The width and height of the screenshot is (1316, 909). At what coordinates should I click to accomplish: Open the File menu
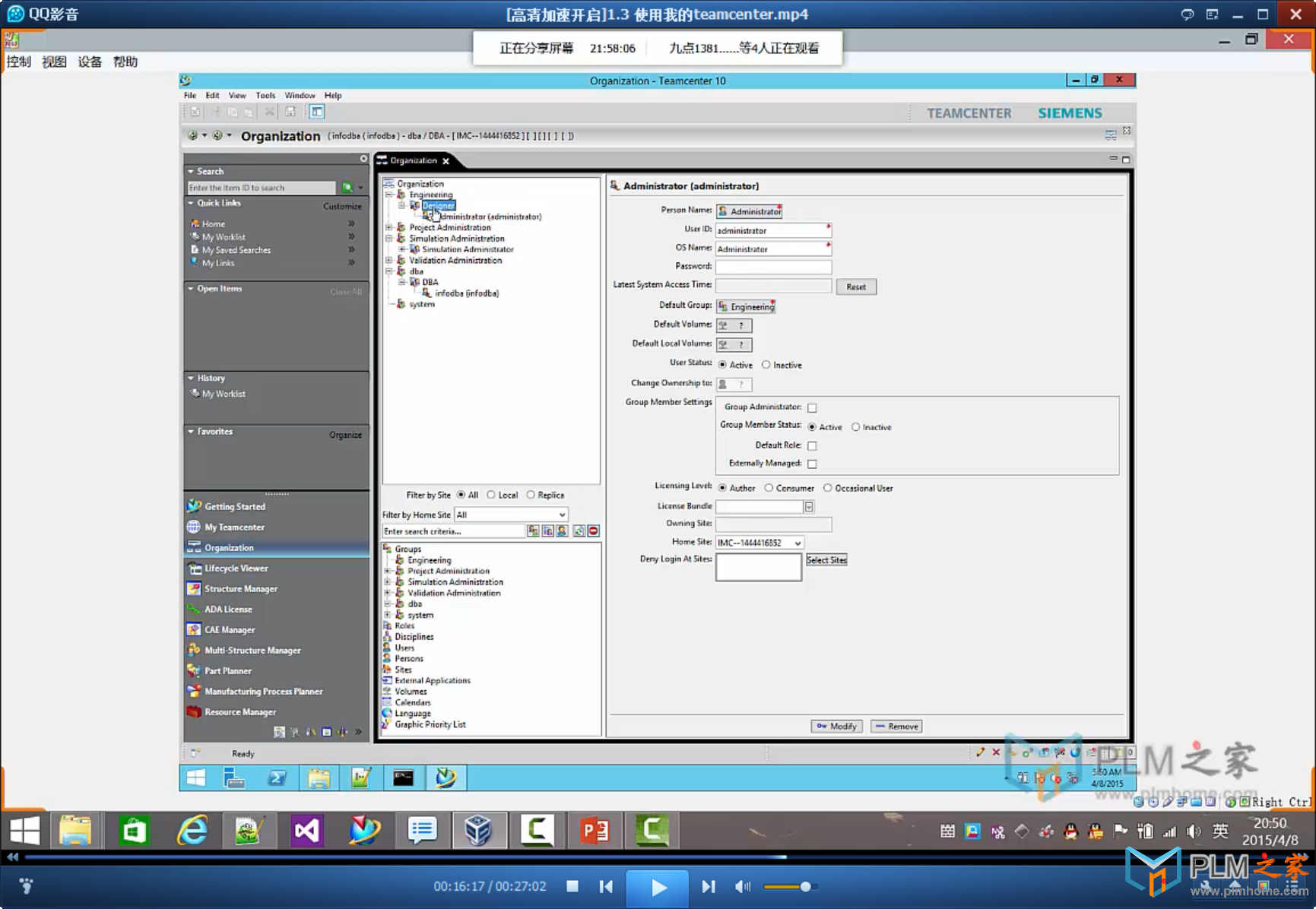(190, 96)
